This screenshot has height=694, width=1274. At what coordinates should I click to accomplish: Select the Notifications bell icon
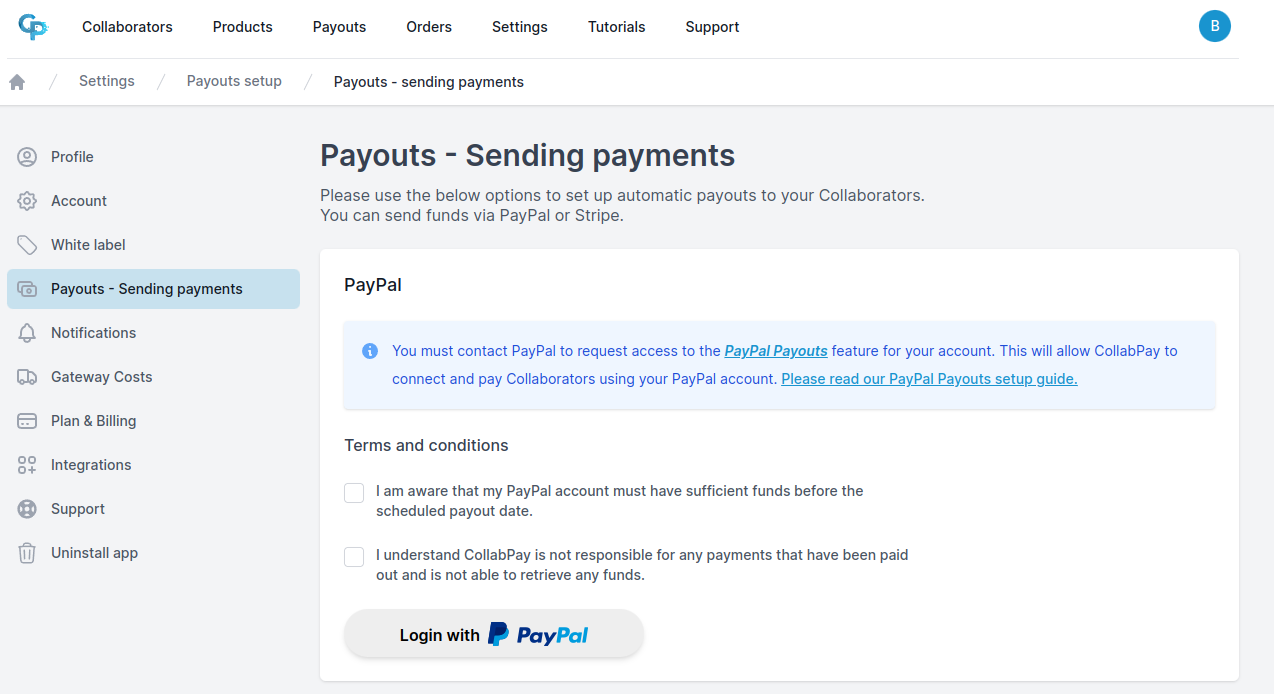pos(26,333)
